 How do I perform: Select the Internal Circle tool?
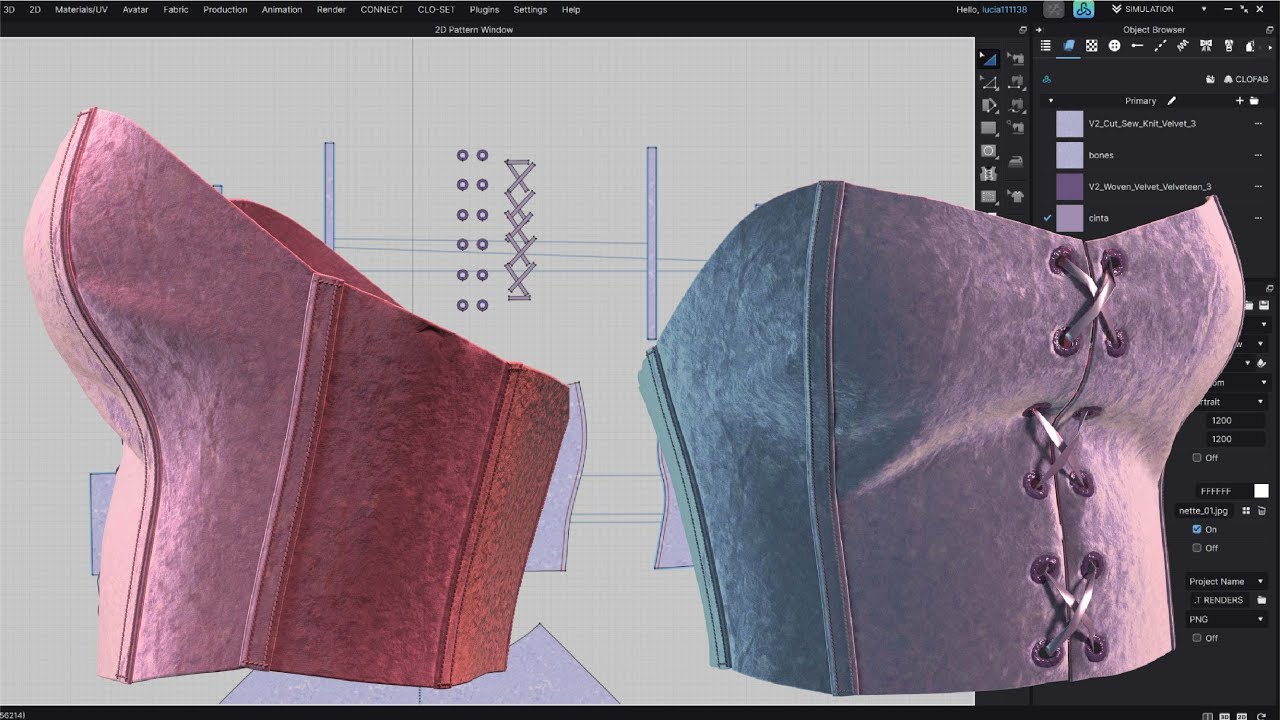[x=989, y=151]
